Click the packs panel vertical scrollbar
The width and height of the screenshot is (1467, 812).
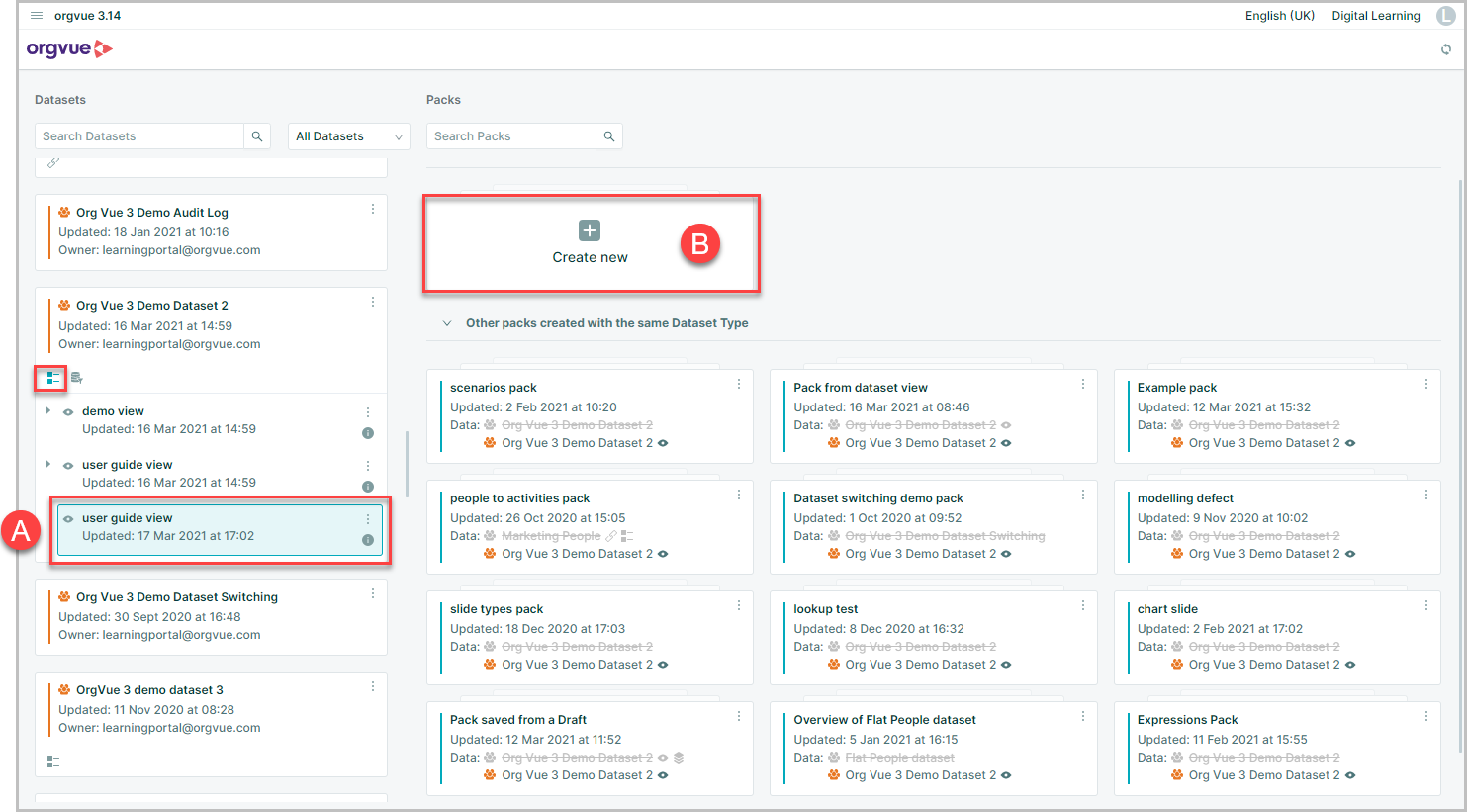[1461, 465]
